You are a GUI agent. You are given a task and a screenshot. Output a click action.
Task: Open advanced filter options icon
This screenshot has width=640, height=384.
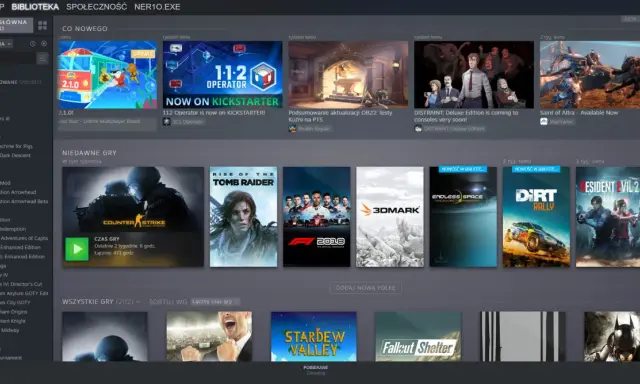click(42, 58)
